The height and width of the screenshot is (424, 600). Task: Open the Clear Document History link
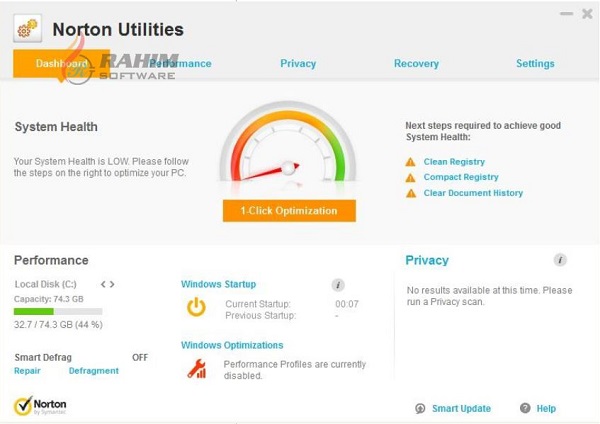pyautogui.click(x=473, y=193)
